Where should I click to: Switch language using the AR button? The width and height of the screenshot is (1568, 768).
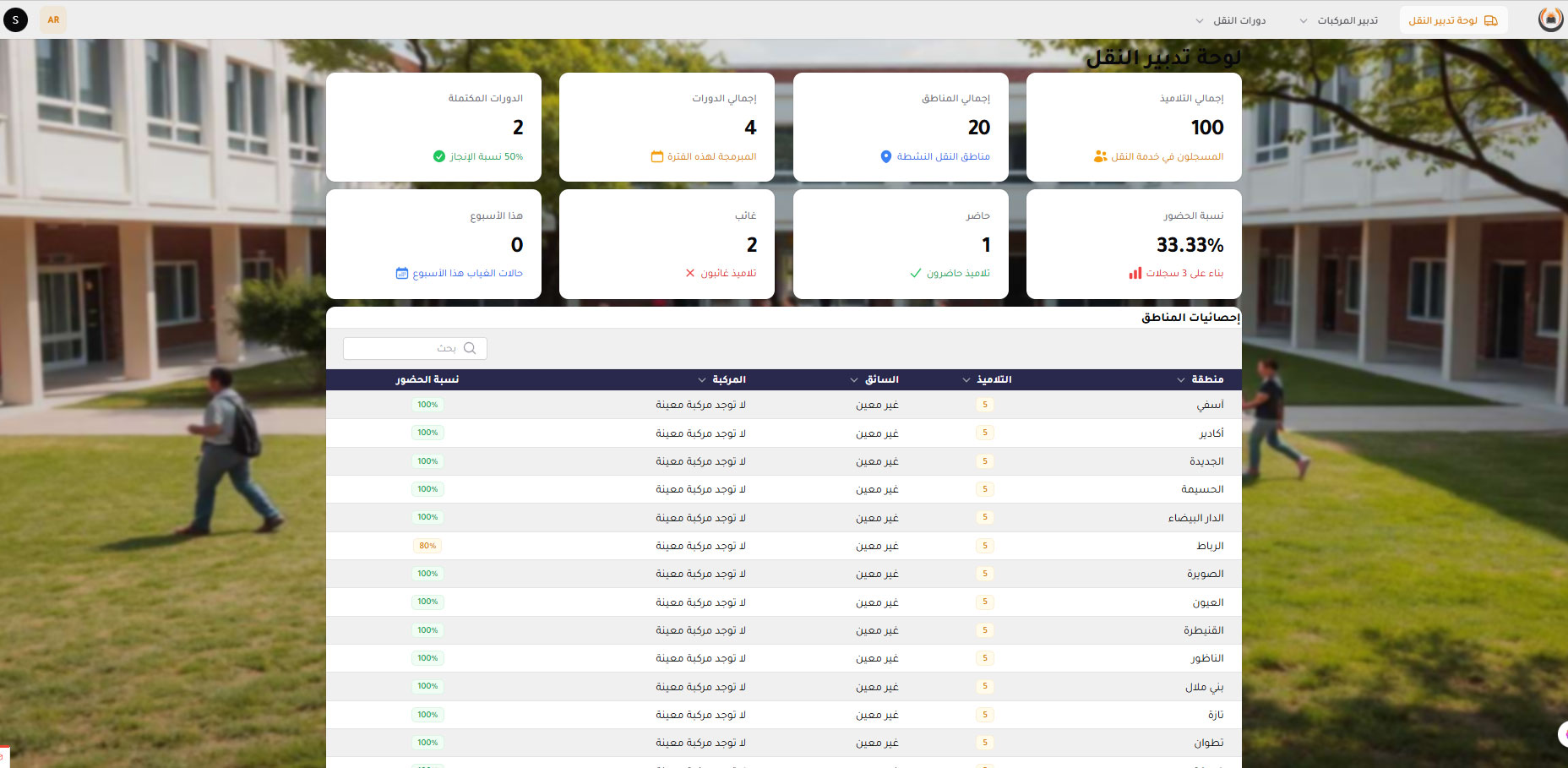point(53,19)
